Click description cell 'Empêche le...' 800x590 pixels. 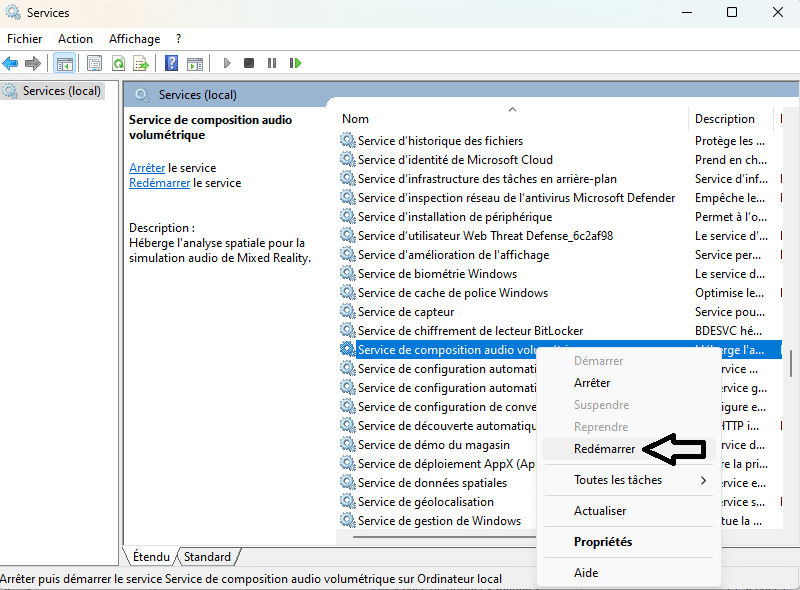click(x=730, y=198)
